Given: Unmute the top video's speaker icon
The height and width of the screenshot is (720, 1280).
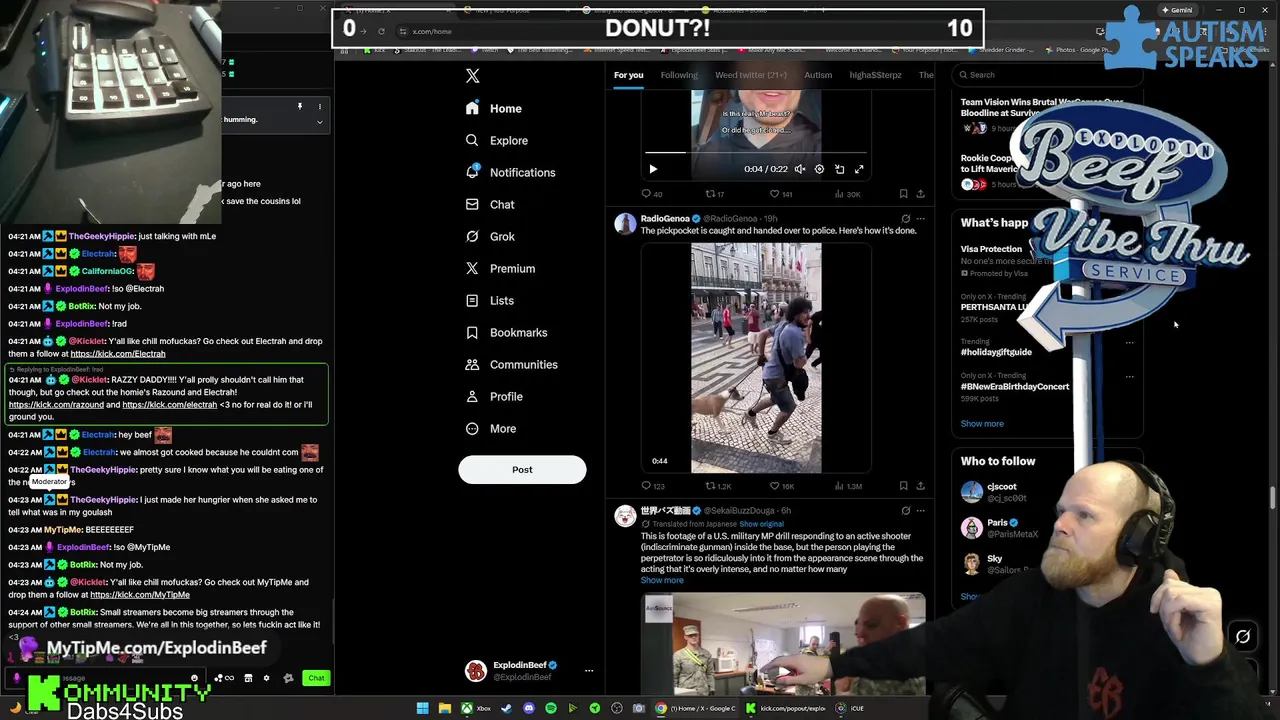Looking at the screenshot, I should [799, 169].
